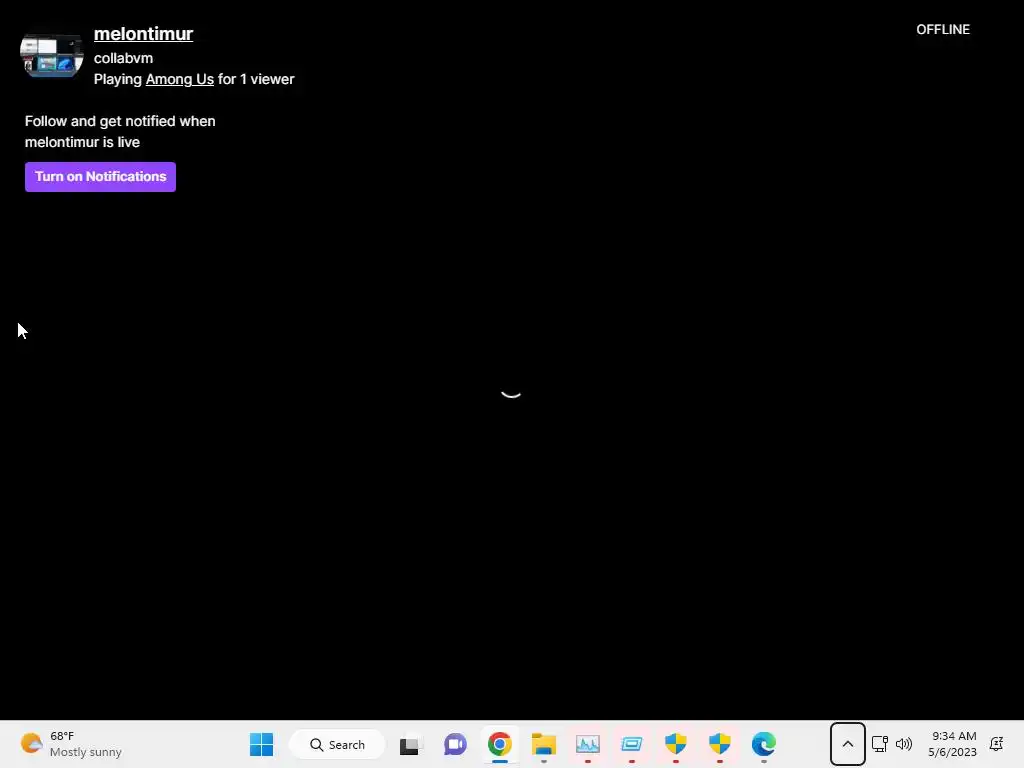1024x768 pixels.
Task: Open the melontimur channel link
Action: (x=143, y=33)
